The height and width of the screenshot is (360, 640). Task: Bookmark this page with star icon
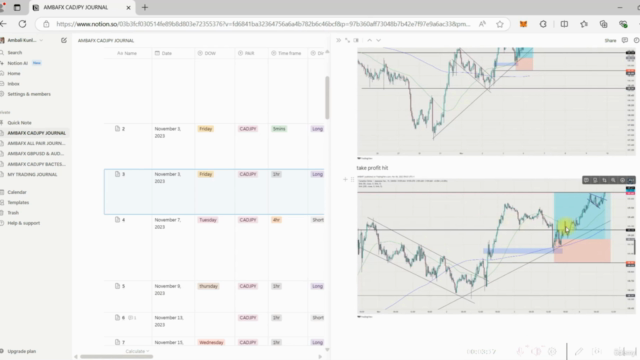pos(500,24)
